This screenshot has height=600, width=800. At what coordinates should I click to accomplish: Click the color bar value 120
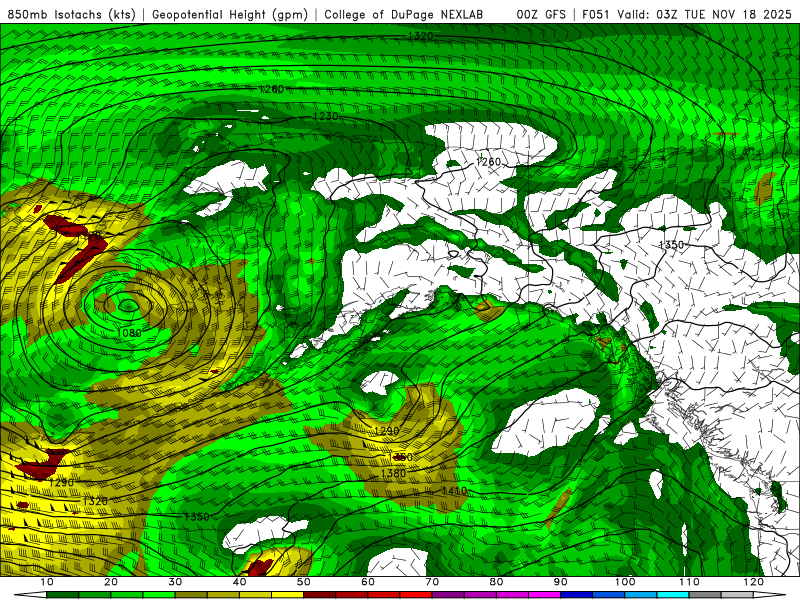point(754,582)
